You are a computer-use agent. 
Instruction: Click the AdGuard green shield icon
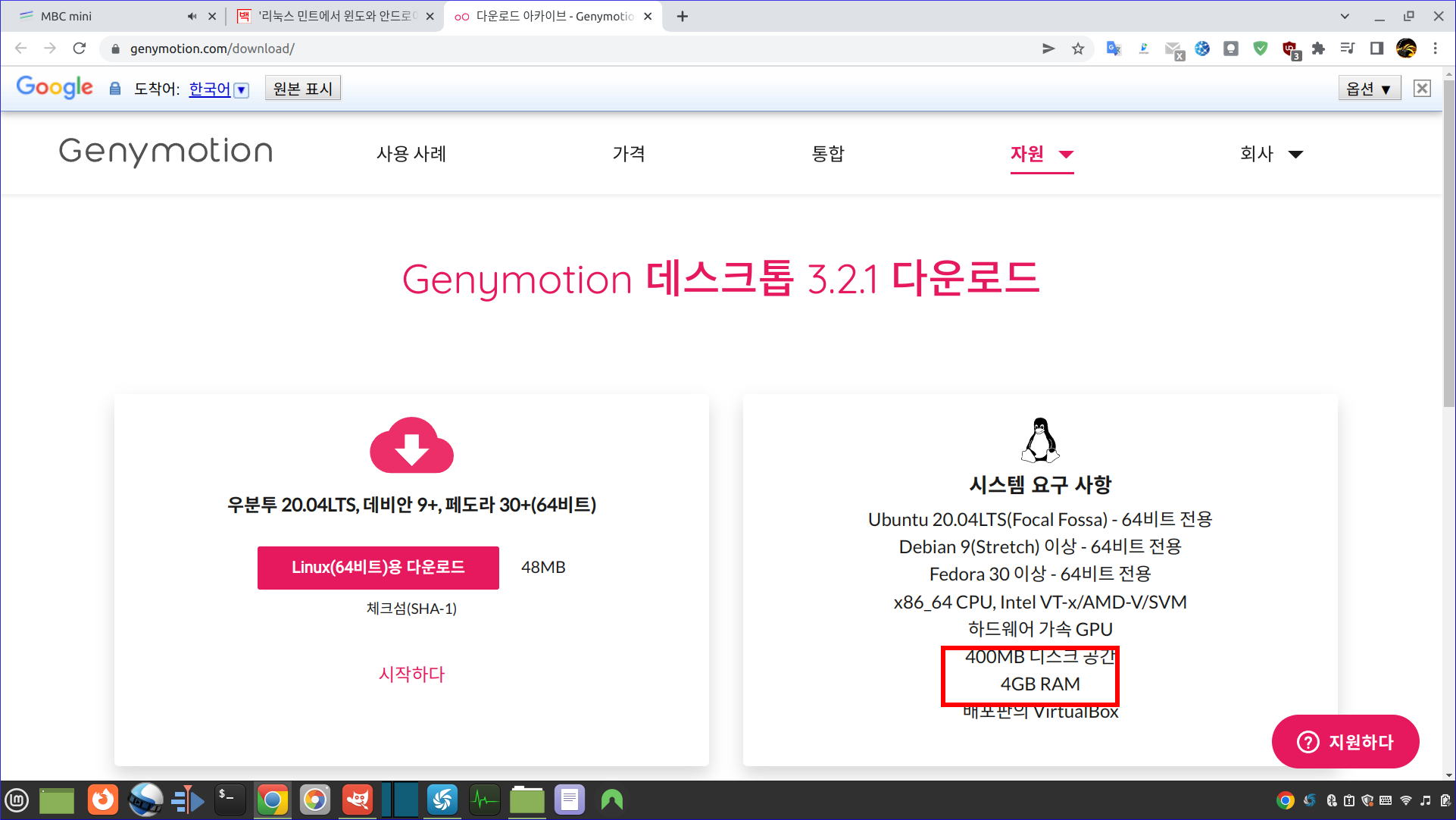[1261, 49]
